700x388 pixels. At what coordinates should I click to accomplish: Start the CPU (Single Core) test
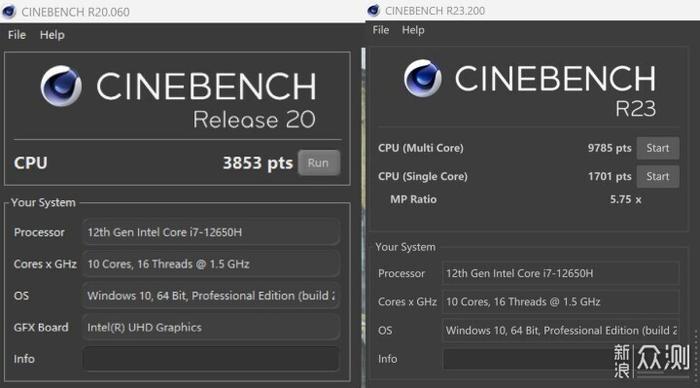pyautogui.click(x=658, y=176)
